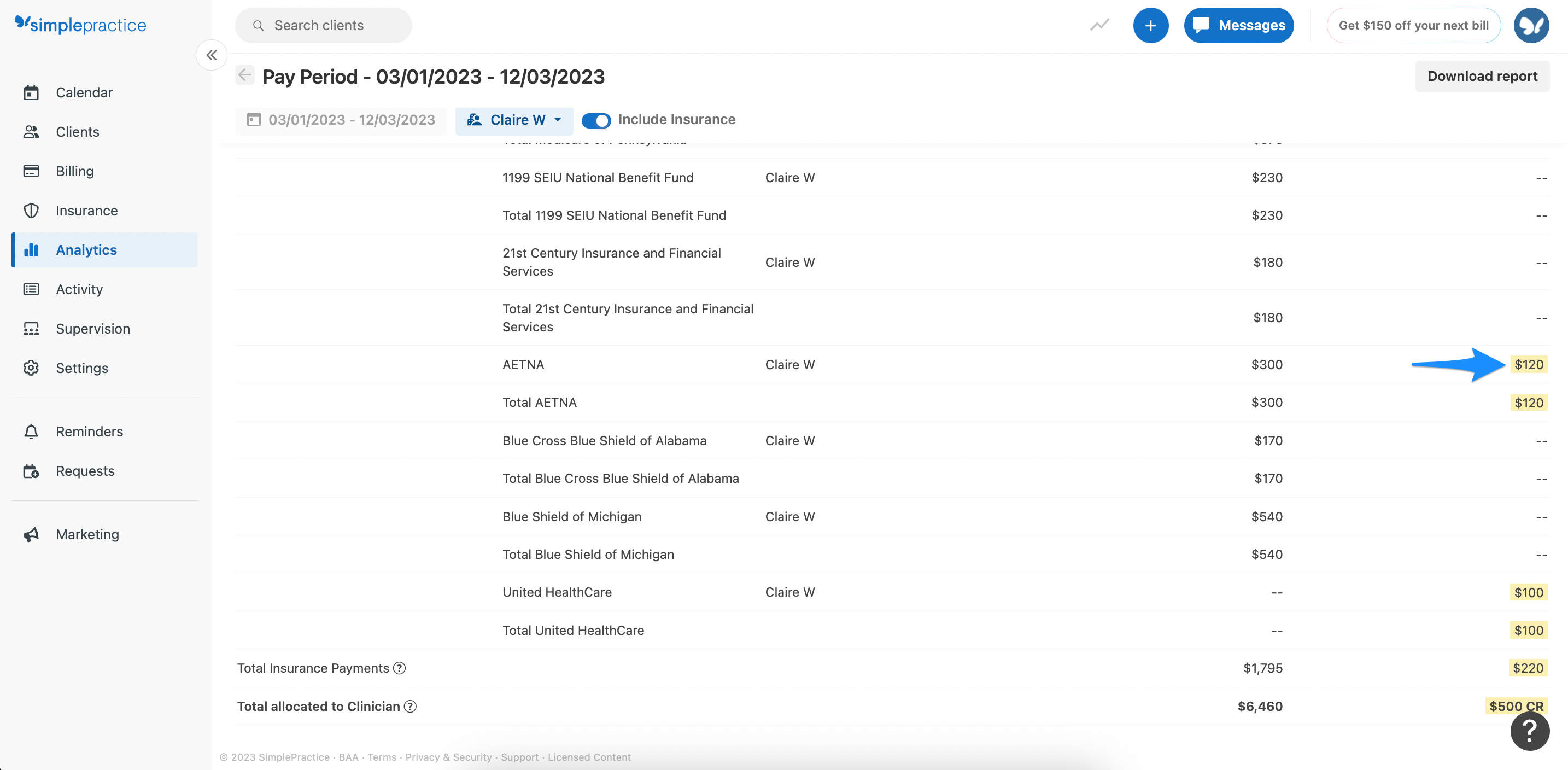Open the Privacy & Security link in the footer
Image resolution: width=1568 pixels, height=770 pixels.
(x=449, y=757)
